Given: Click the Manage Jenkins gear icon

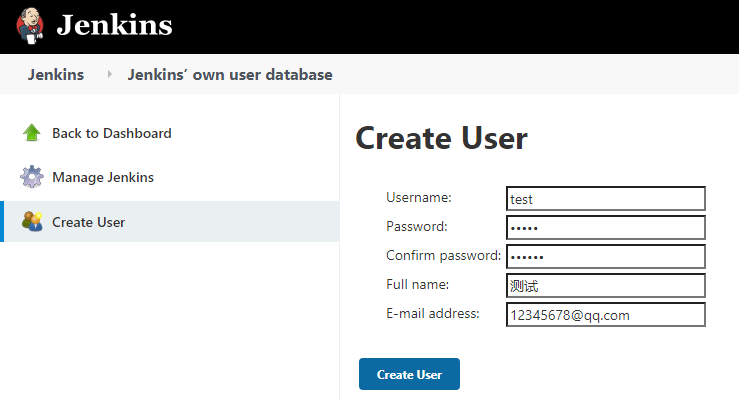Looking at the screenshot, I should (32, 177).
